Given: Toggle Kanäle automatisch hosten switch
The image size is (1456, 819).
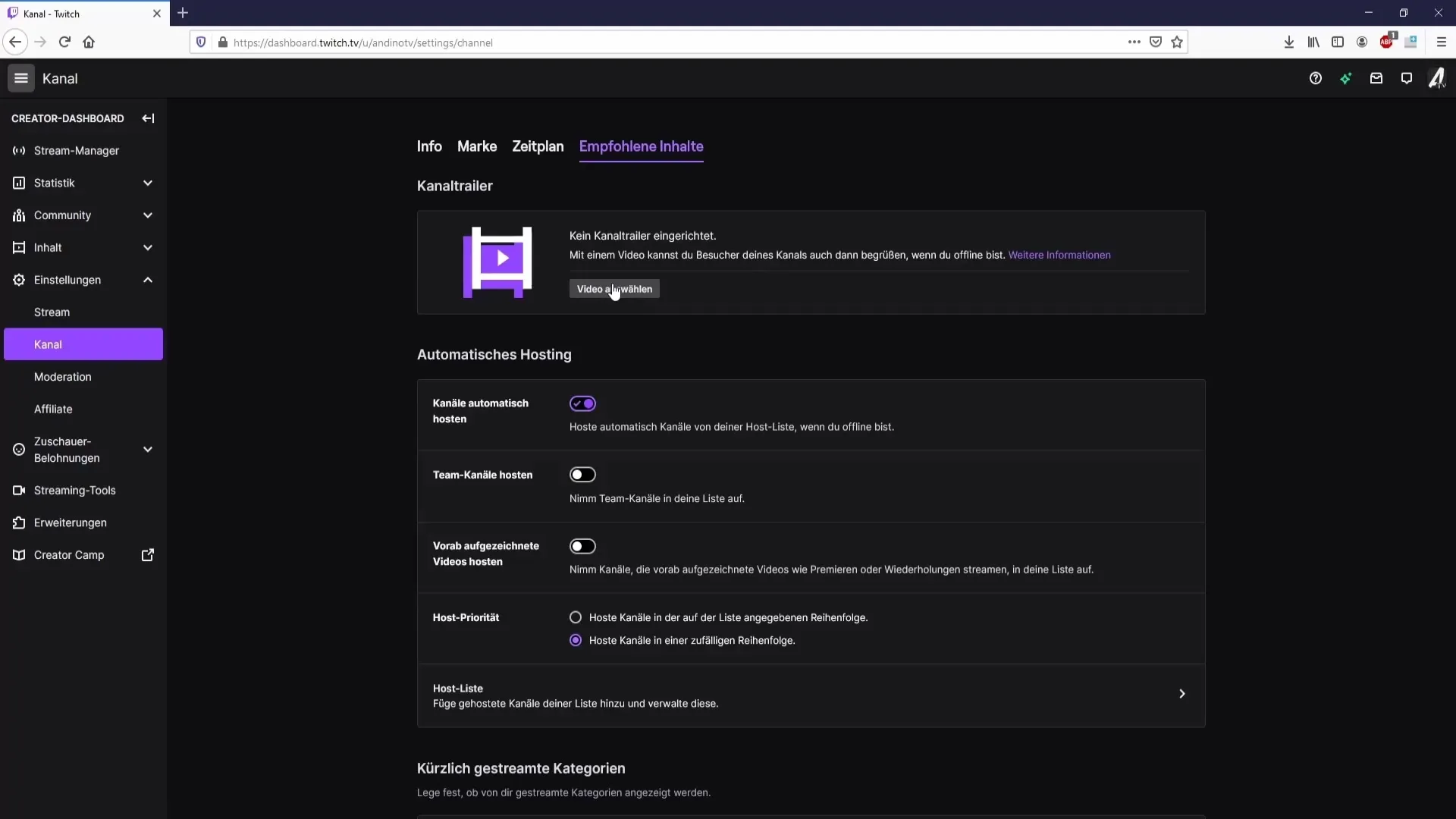Looking at the screenshot, I should (583, 403).
